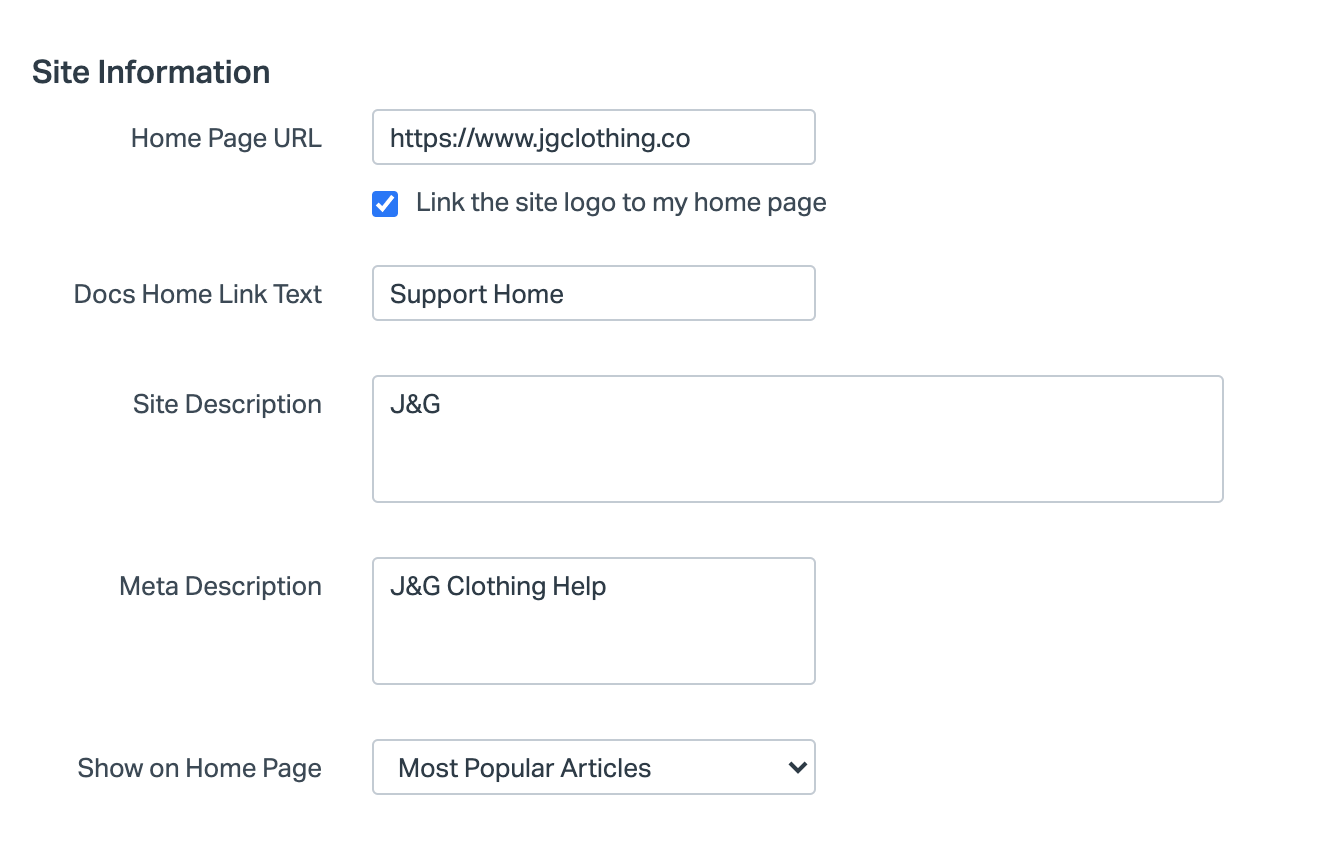Image resolution: width=1344 pixels, height=867 pixels.
Task: Click inside the Site Description text area
Action: pos(797,450)
